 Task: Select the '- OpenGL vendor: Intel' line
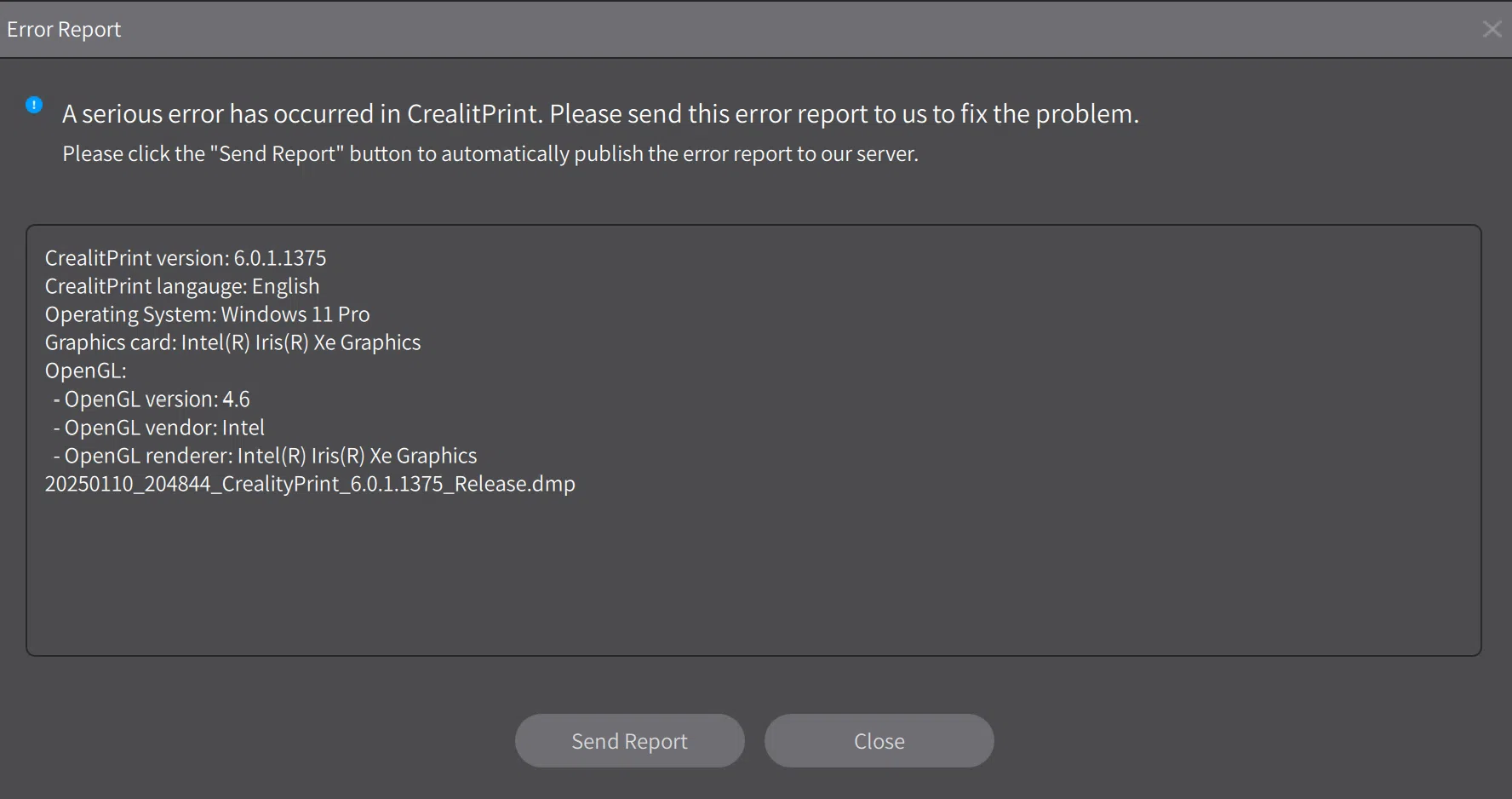158,427
